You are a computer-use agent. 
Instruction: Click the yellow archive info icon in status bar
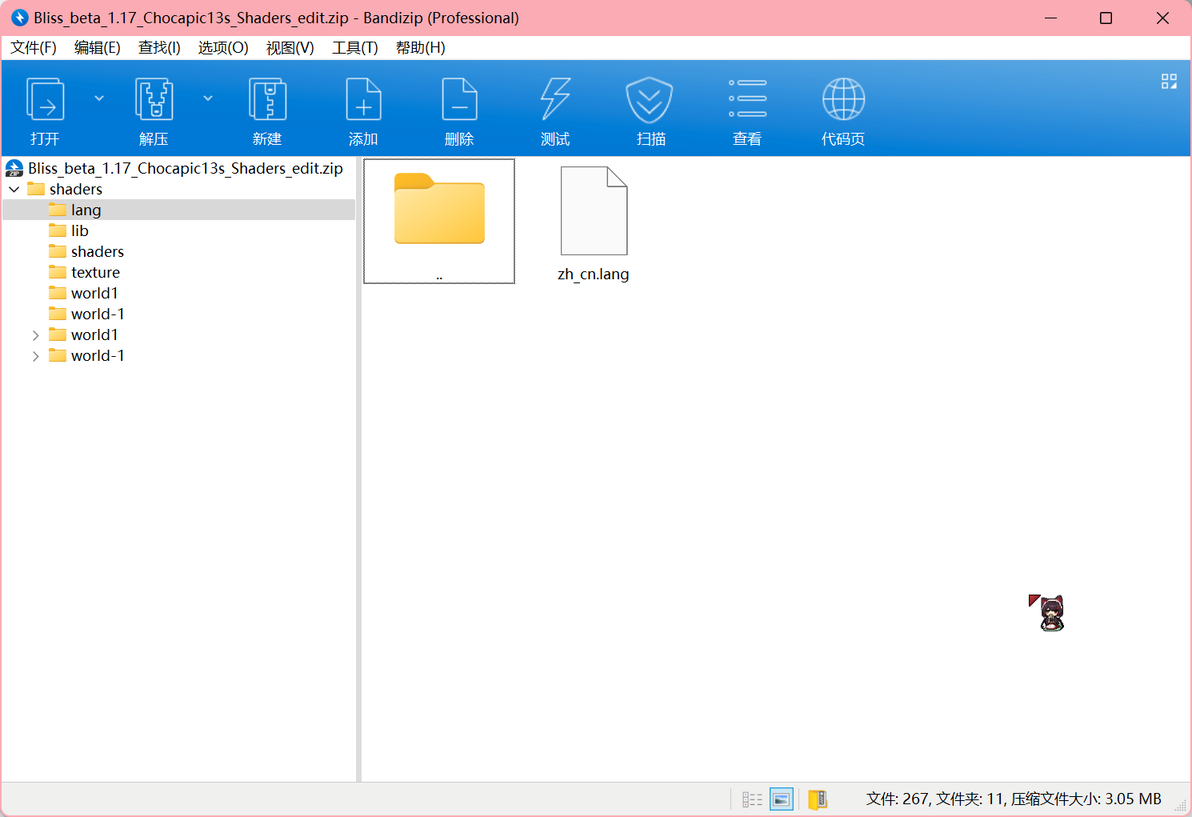817,799
